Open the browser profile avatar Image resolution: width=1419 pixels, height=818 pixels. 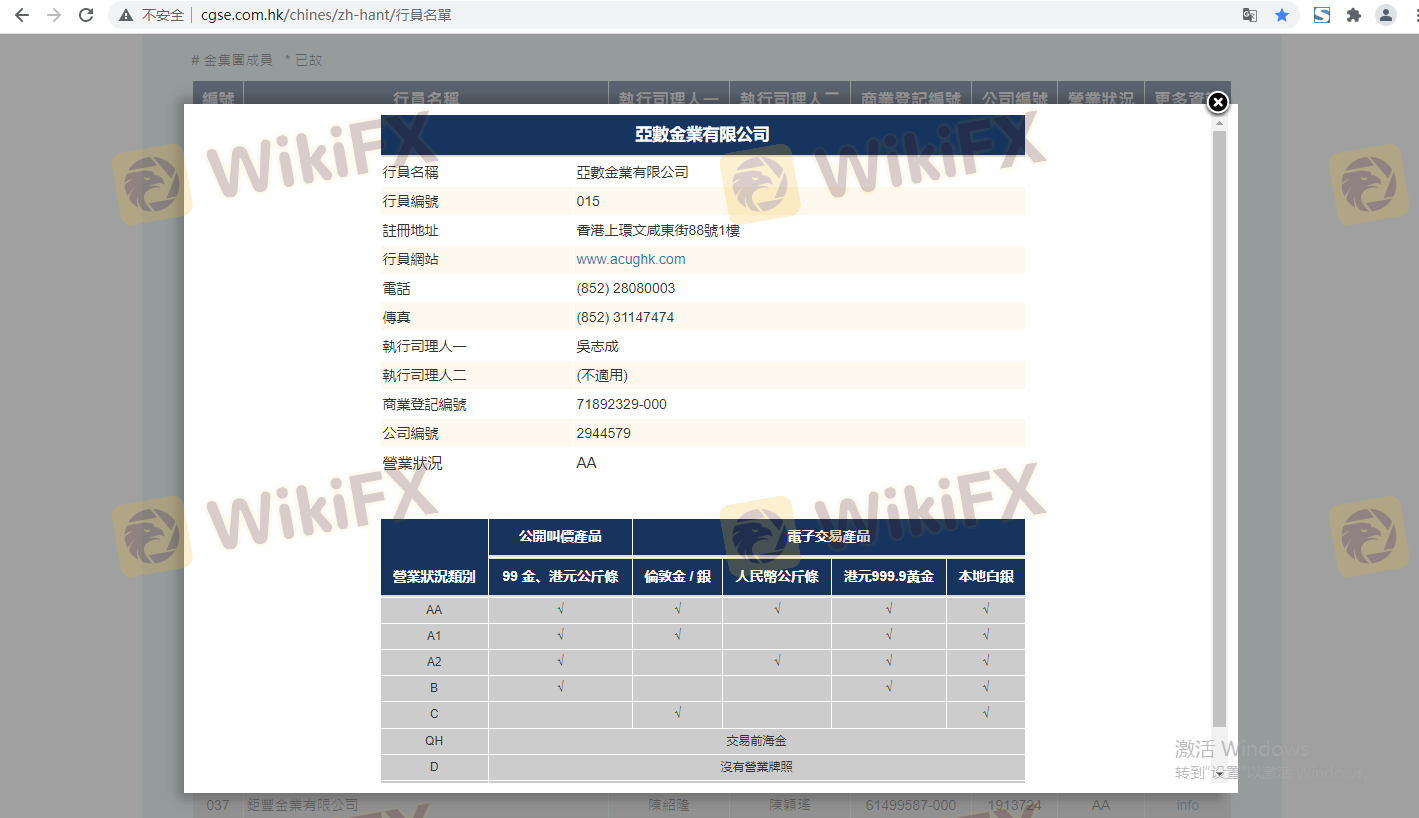[1386, 15]
